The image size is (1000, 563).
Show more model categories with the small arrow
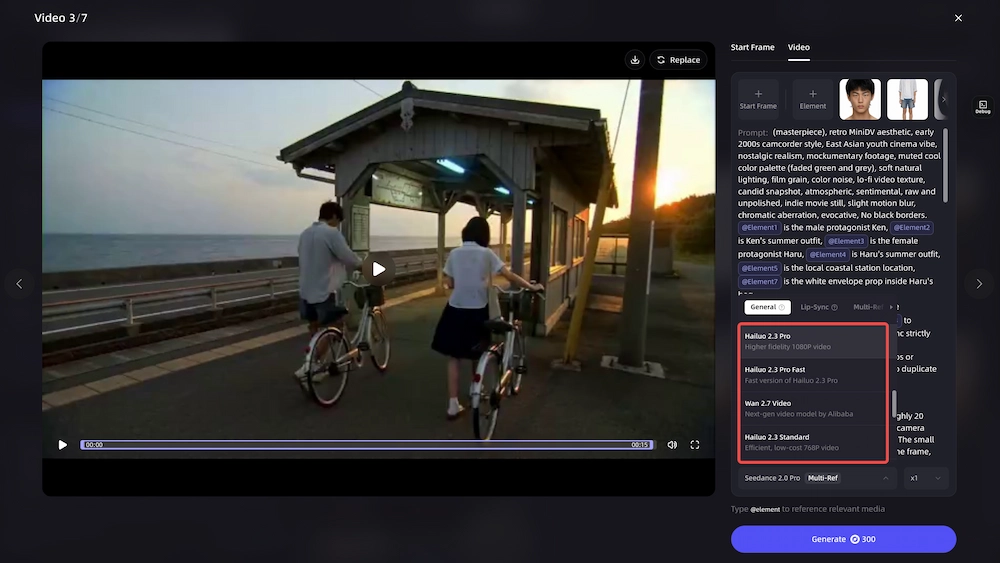coord(892,307)
